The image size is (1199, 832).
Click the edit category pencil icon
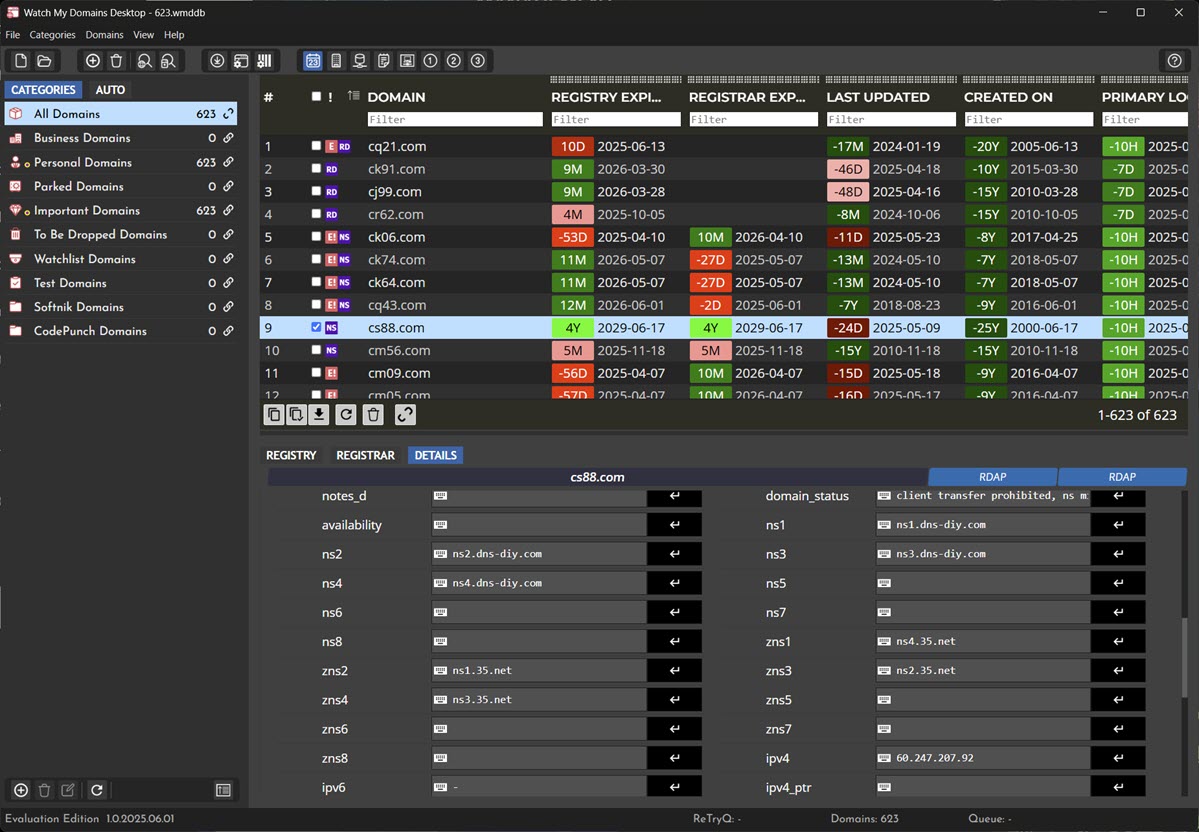coord(68,790)
